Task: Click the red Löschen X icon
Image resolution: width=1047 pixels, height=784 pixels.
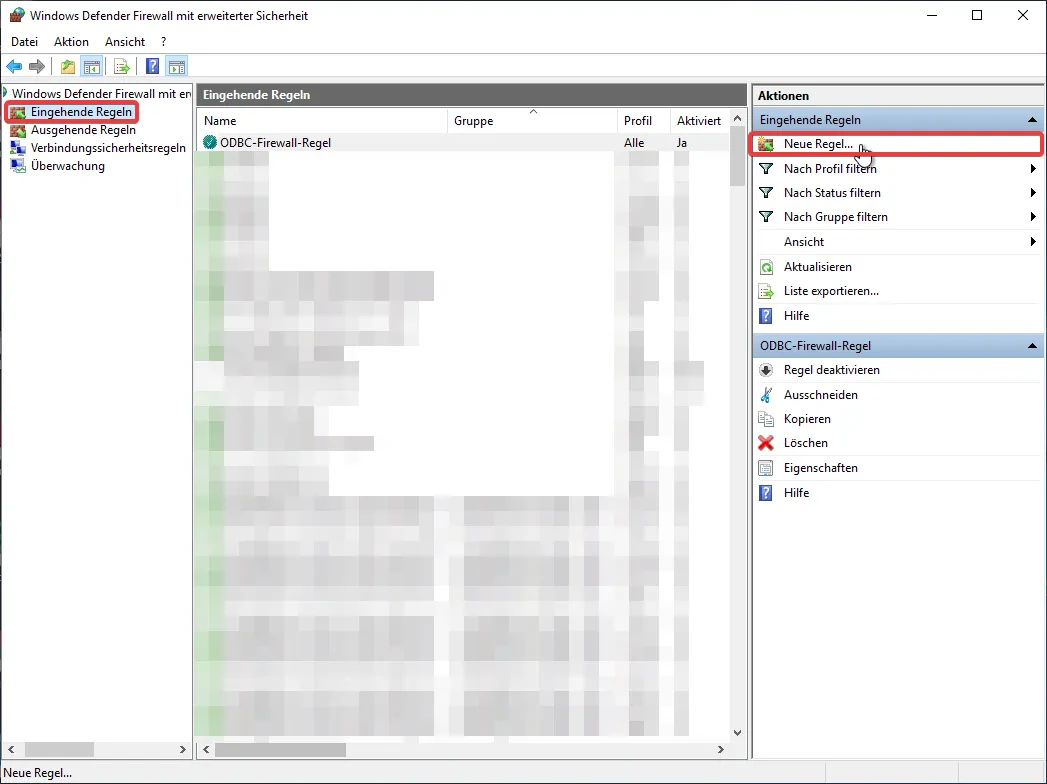Action: click(x=766, y=443)
